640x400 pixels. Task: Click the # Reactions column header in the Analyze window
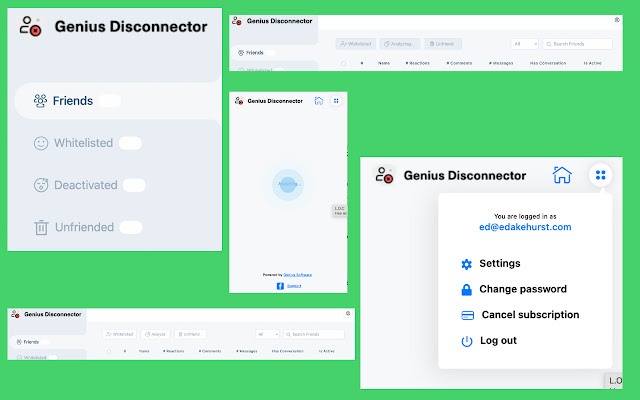tap(173, 351)
